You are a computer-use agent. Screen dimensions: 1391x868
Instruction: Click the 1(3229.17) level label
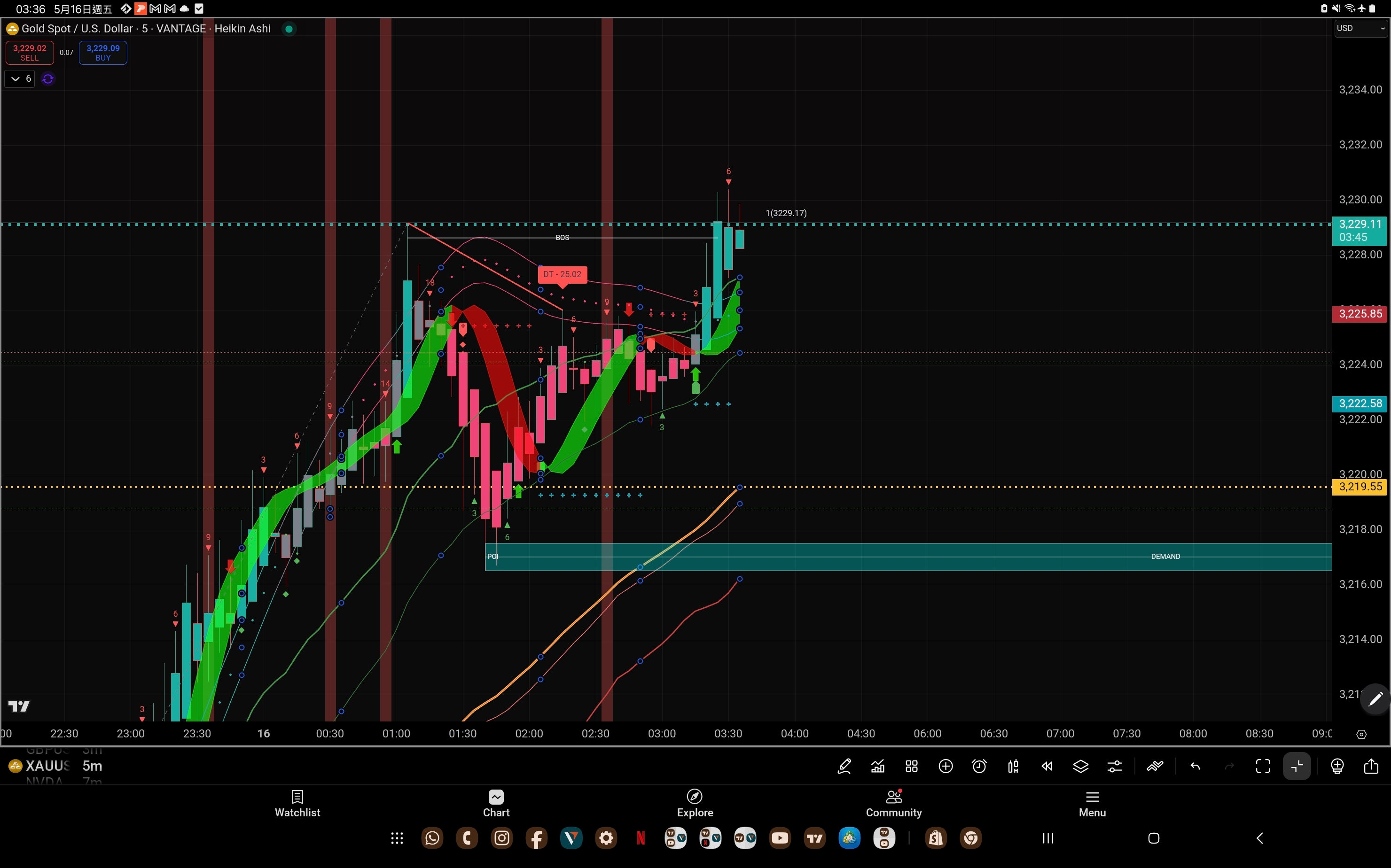coord(786,213)
